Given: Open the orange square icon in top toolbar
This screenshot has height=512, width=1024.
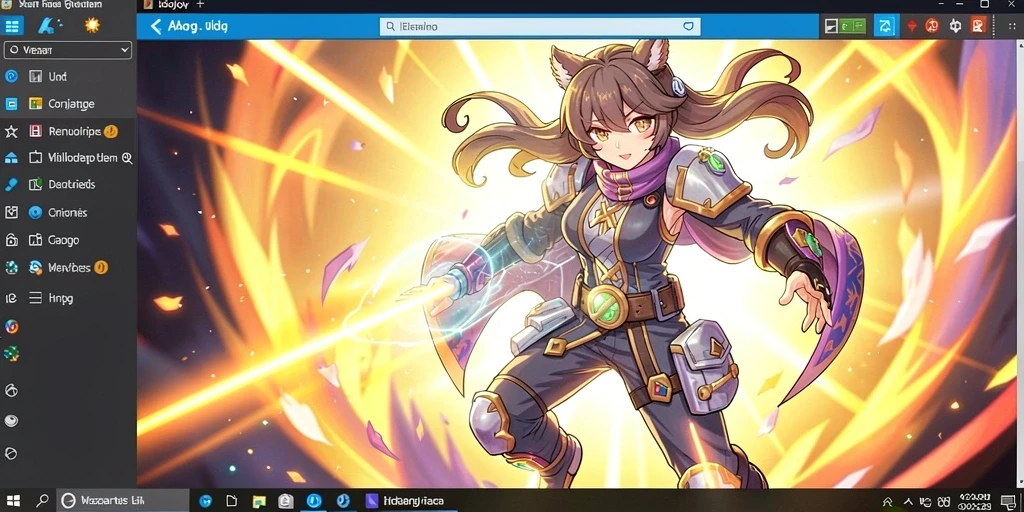Looking at the screenshot, I should coord(978,26).
